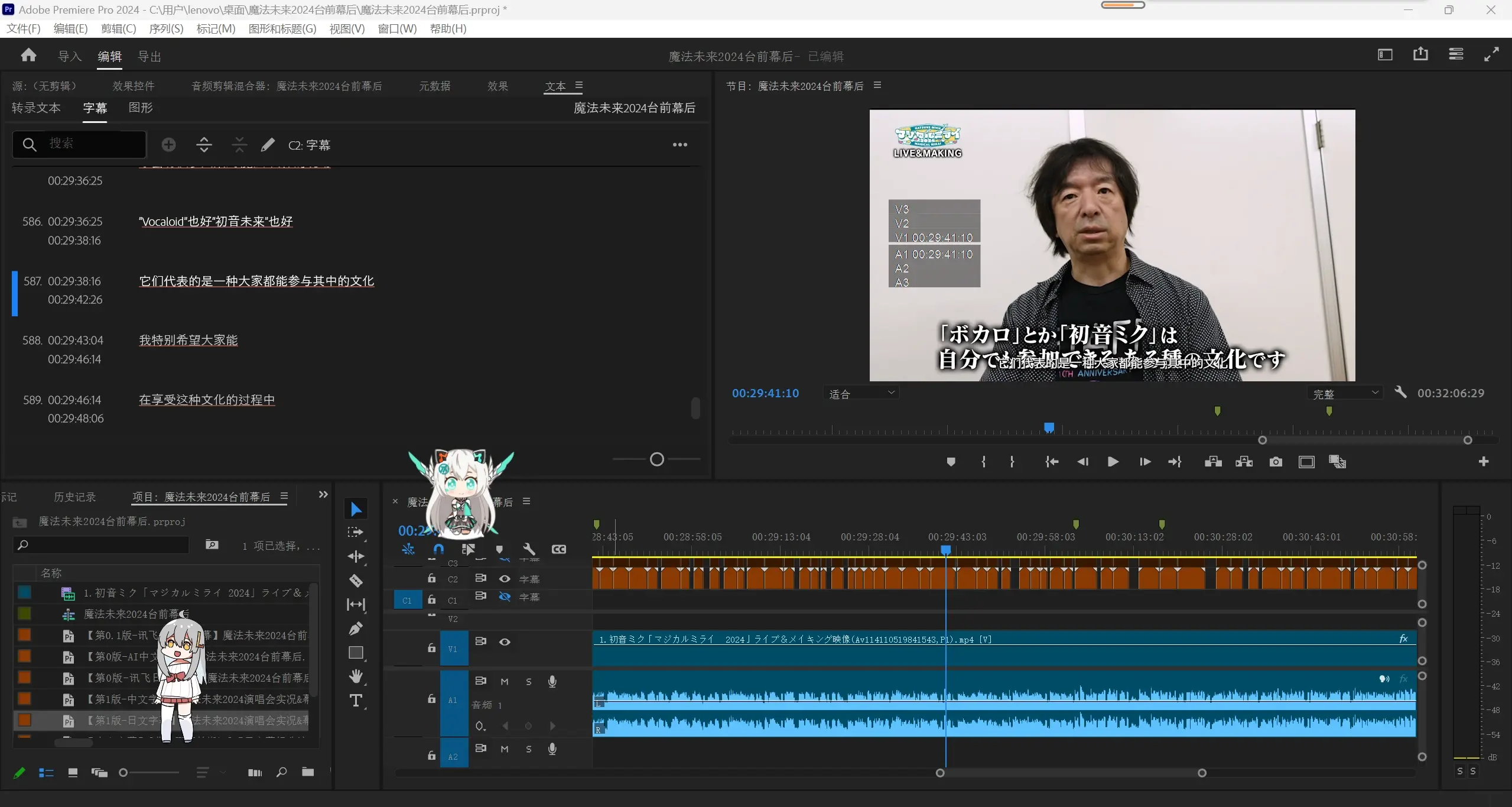Solo audio track A1
Viewport: 1512px width, 807px height.
(529, 682)
